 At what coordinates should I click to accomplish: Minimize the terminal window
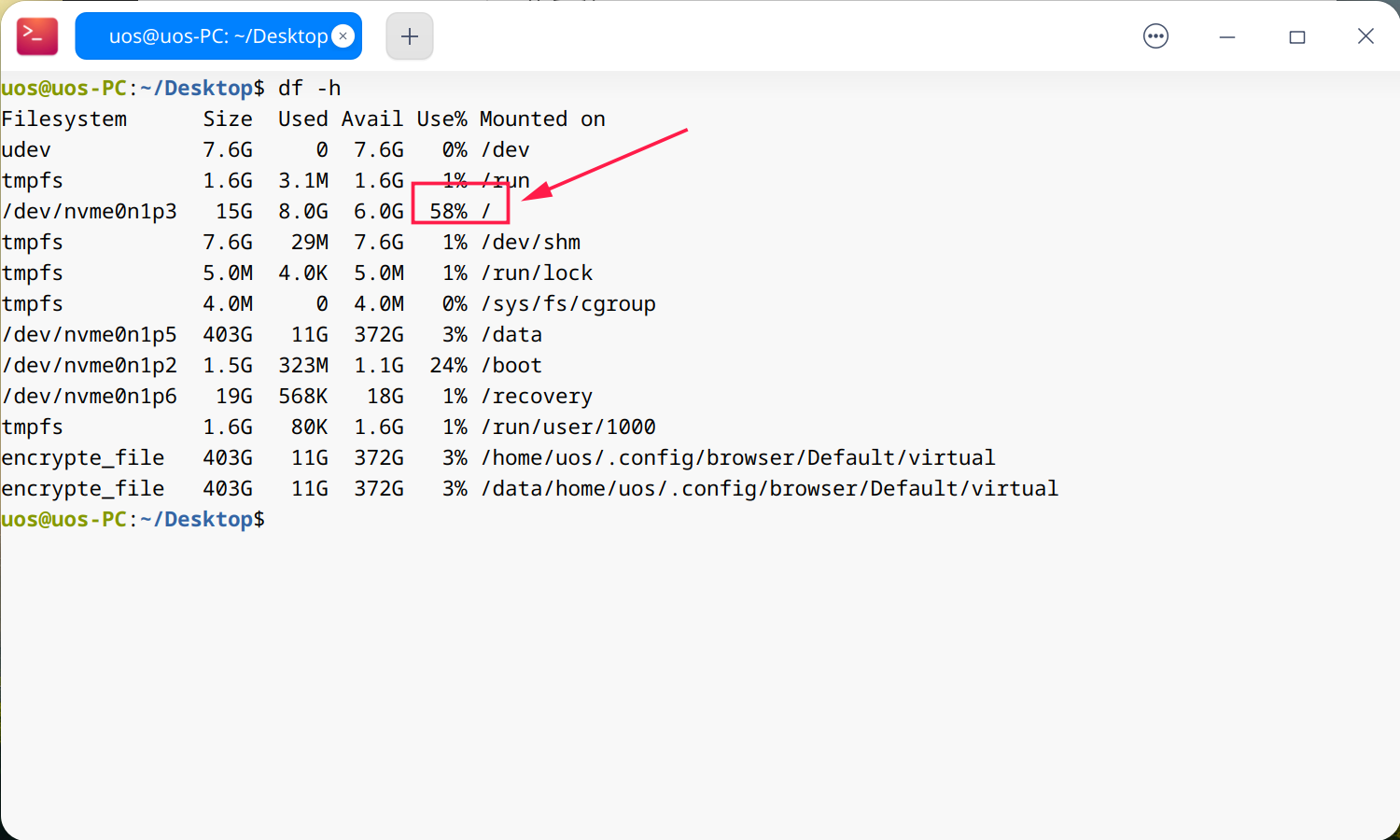point(1227,36)
